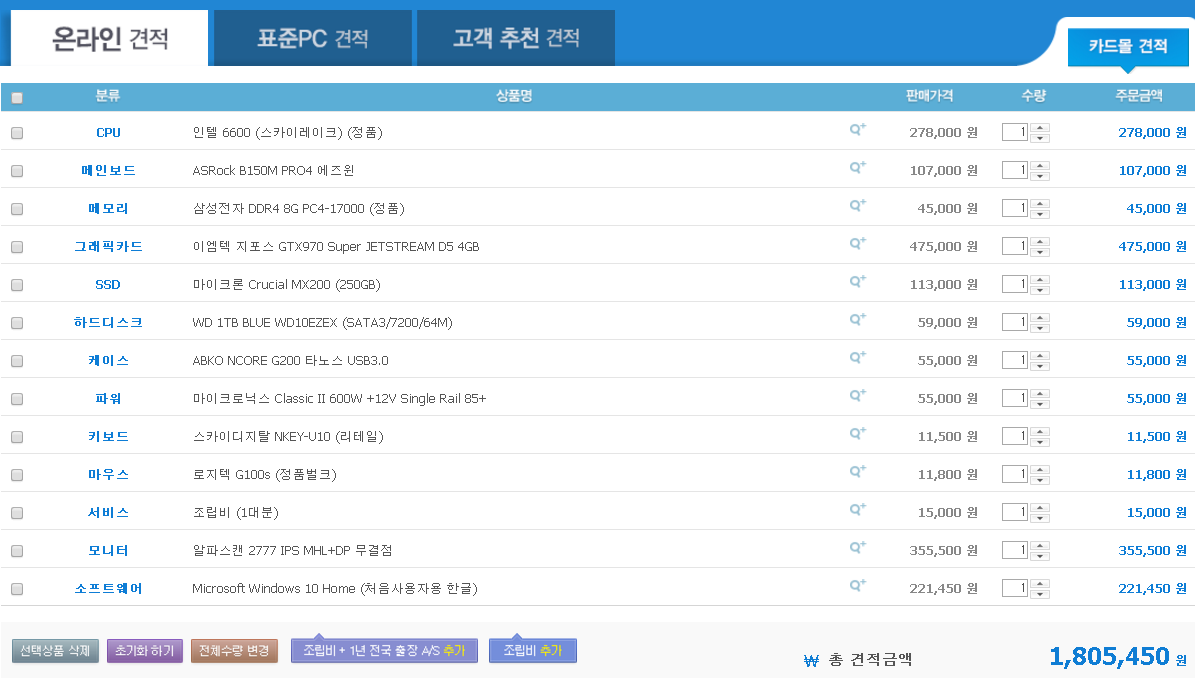Open the 고객 추천 견적 tab
1195x678 pixels.
[x=516, y=39]
